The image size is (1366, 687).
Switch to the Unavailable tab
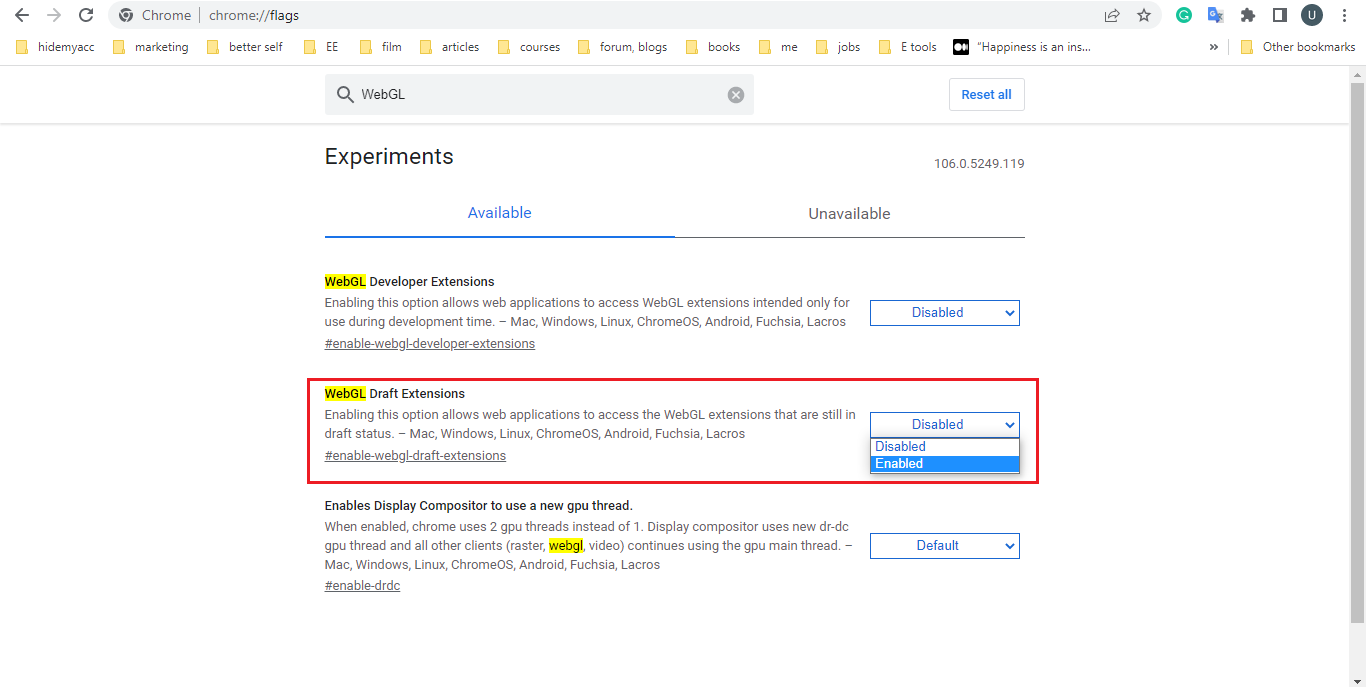pos(849,214)
